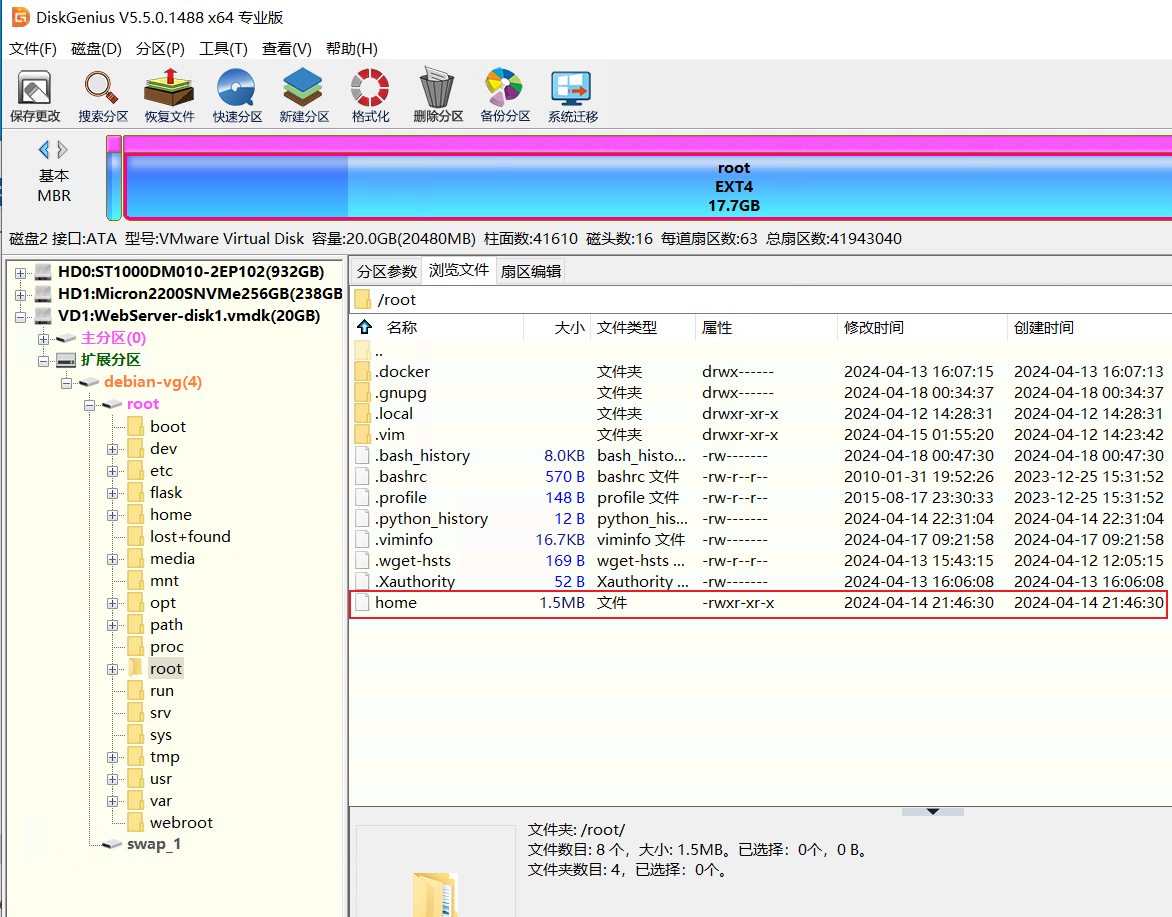Expand the usr folder in tree

(x=112, y=779)
